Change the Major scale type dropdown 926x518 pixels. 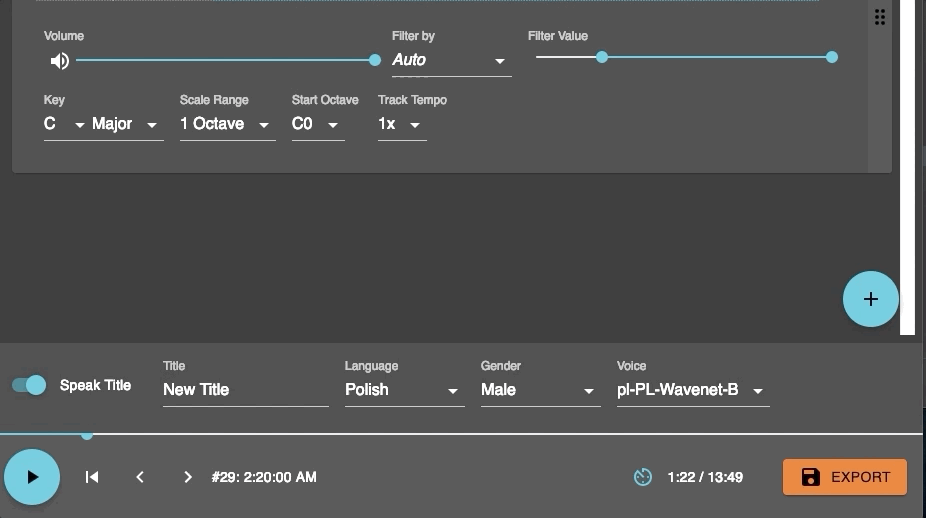(x=126, y=124)
